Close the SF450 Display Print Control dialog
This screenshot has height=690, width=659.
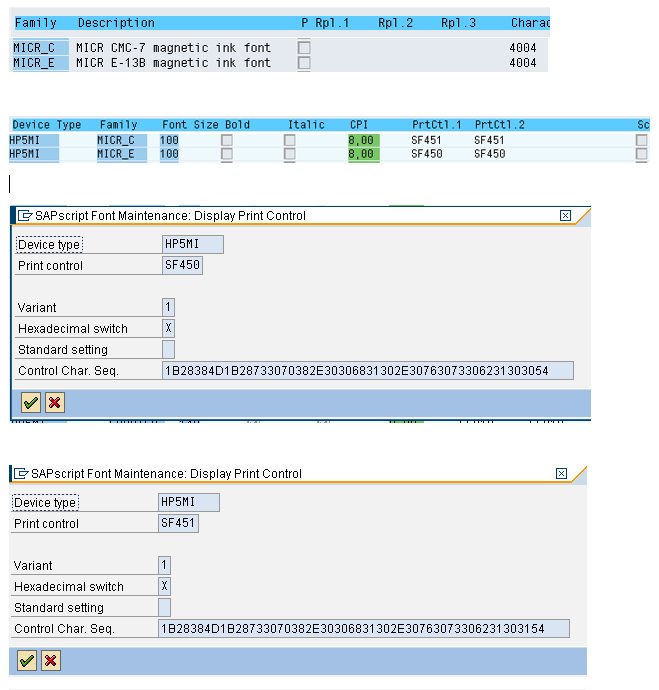pos(565,215)
